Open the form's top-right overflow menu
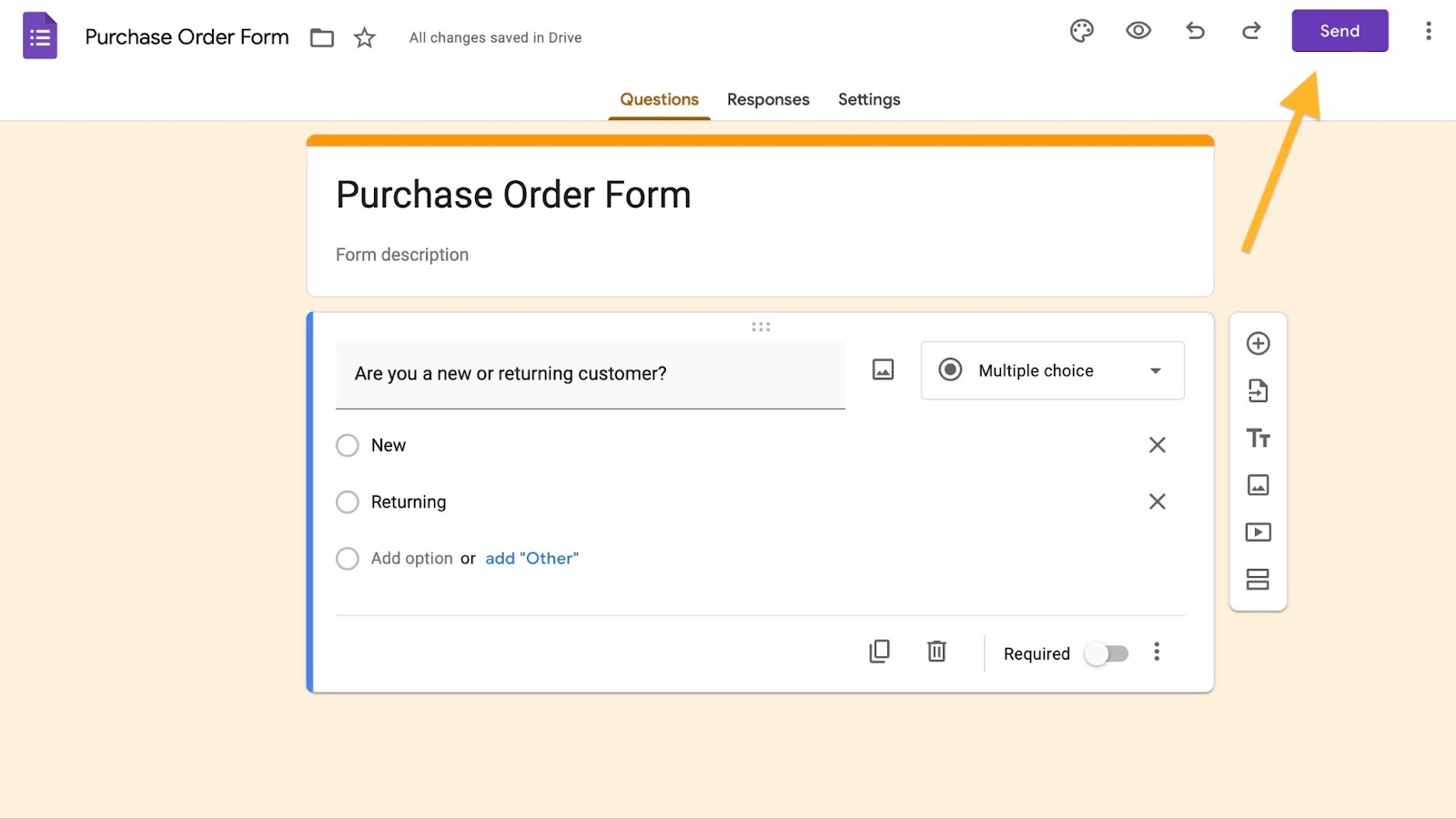This screenshot has width=1456, height=819. point(1428,31)
